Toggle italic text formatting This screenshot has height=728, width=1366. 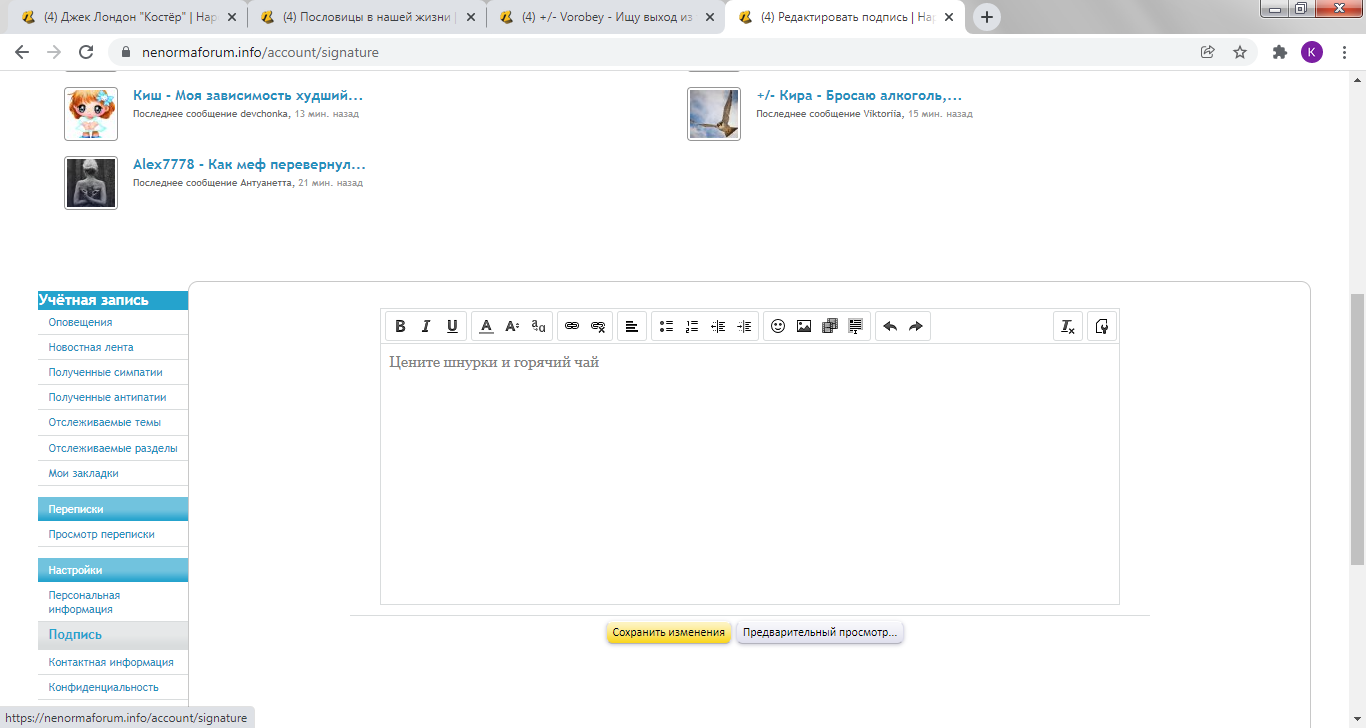coord(426,326)
